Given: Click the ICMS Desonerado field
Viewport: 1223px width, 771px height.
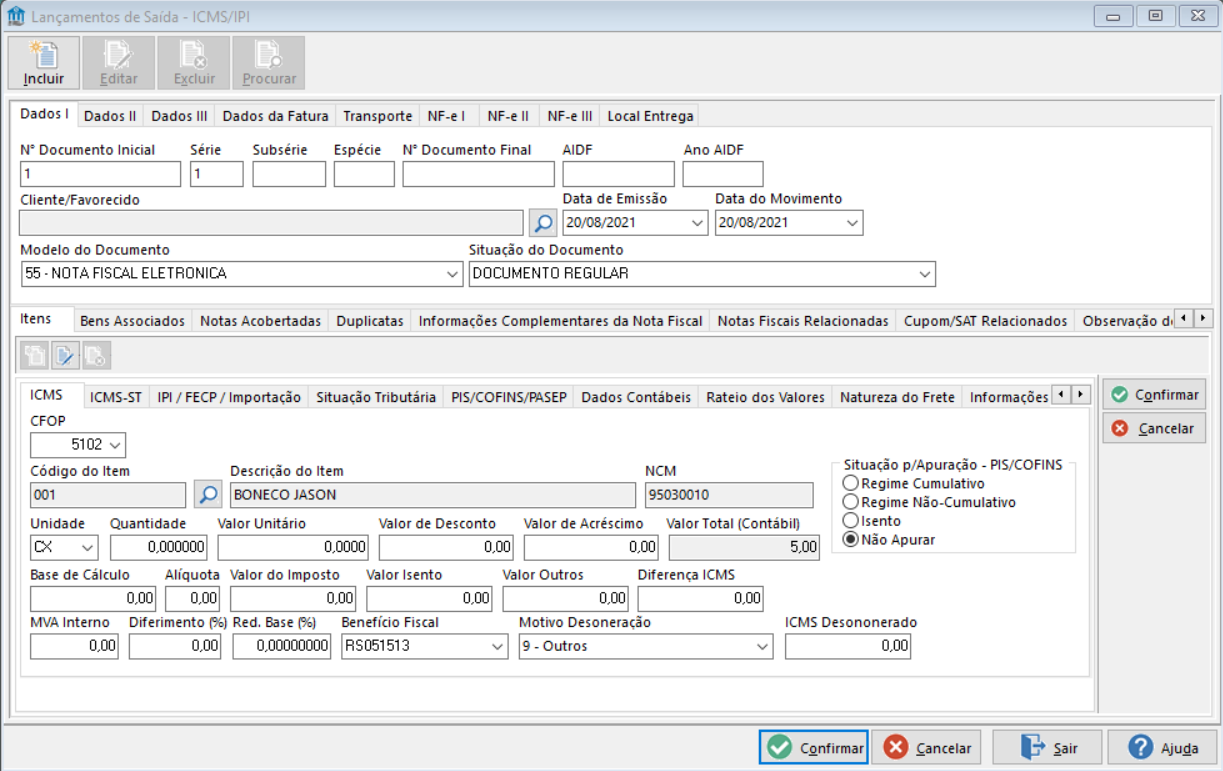Looking at the screenshot, I should [848, 646].
